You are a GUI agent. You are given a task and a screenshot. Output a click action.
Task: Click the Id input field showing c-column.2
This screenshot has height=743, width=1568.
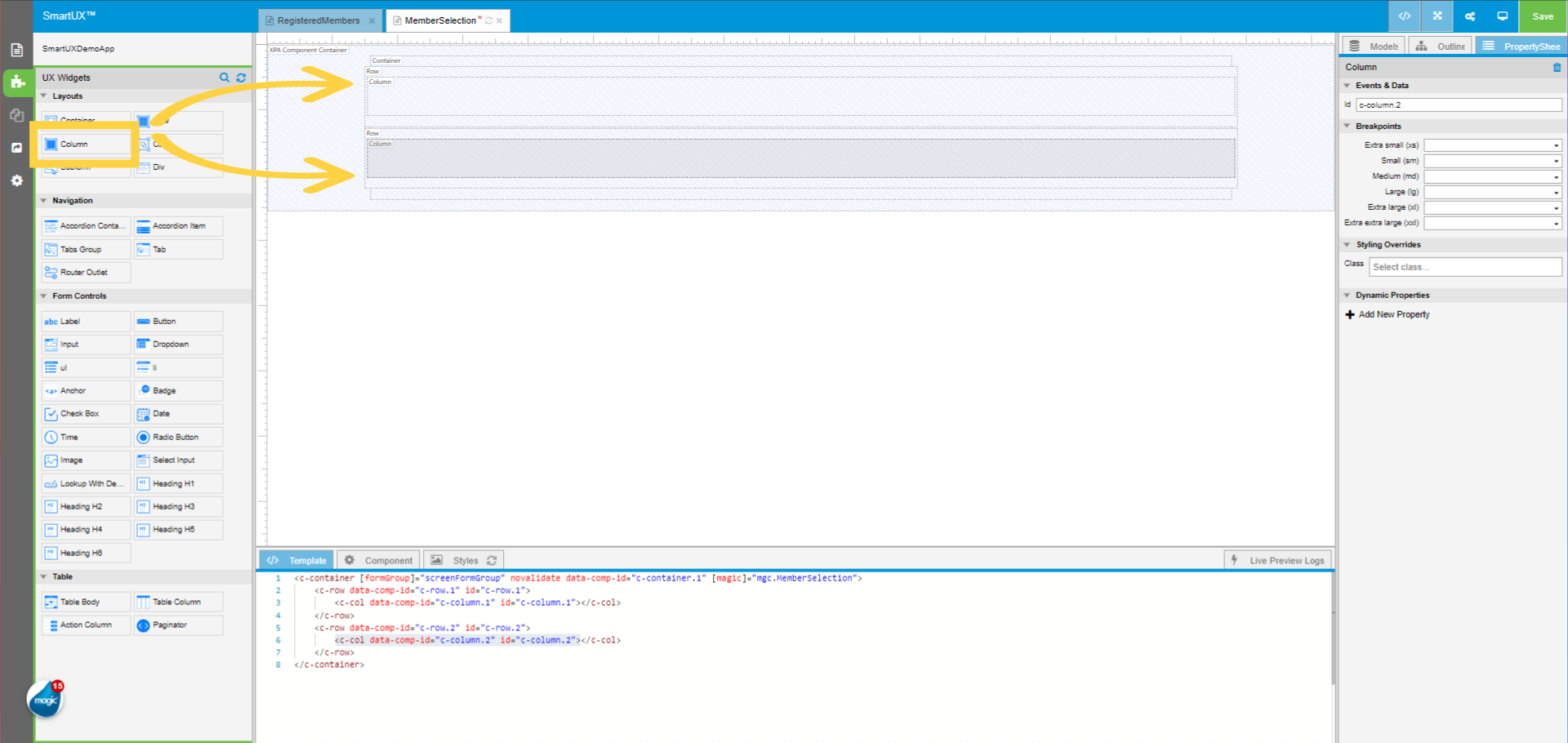1459,105
